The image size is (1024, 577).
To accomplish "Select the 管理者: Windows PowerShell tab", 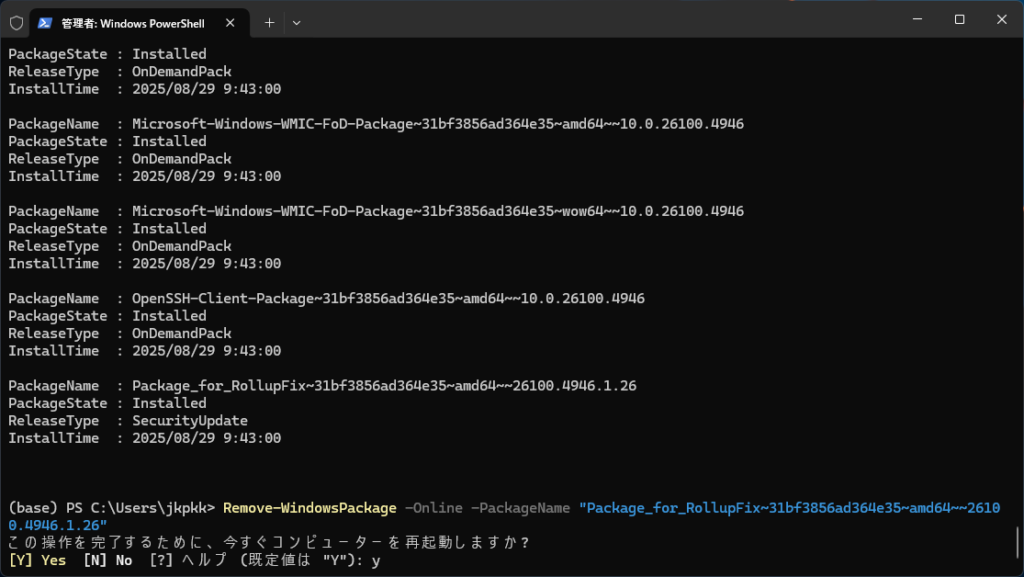I will click(x=140, y=23).
